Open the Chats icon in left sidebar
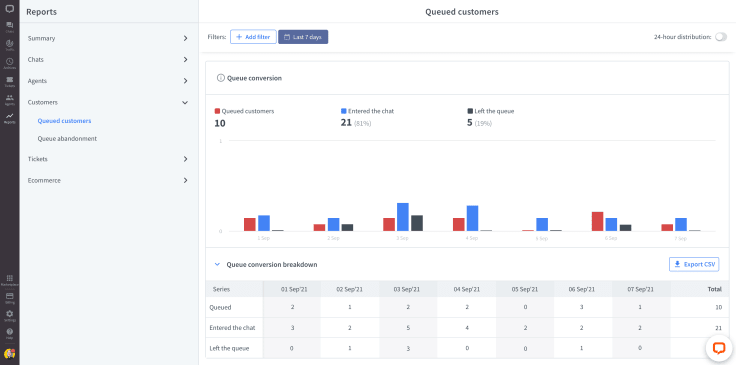Image resolution: width=736 pixels, height=365 pixels. [x=9, y=27]
